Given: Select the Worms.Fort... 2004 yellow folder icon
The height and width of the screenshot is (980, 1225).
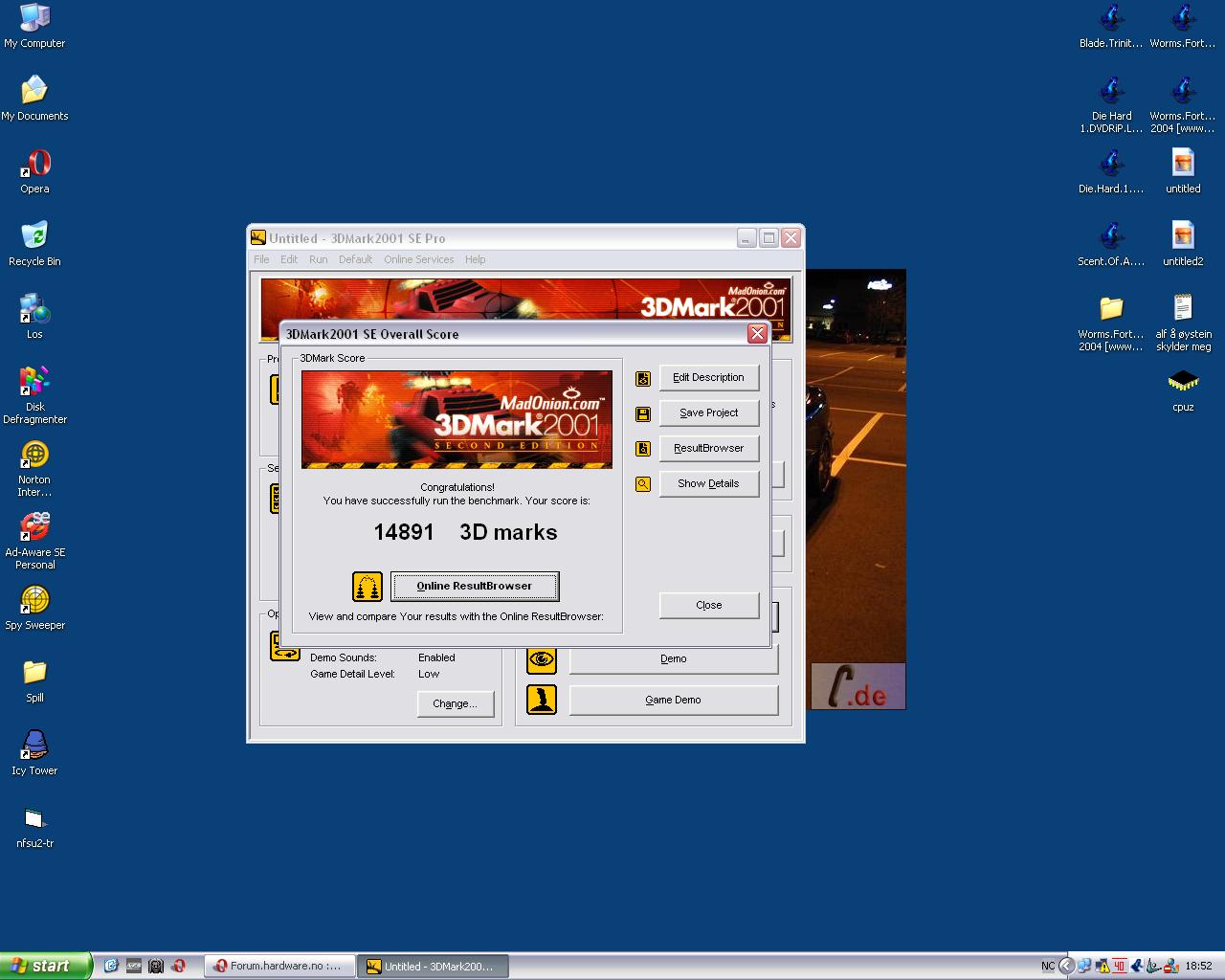Looking at the screenshot, I should point(1111,323).
